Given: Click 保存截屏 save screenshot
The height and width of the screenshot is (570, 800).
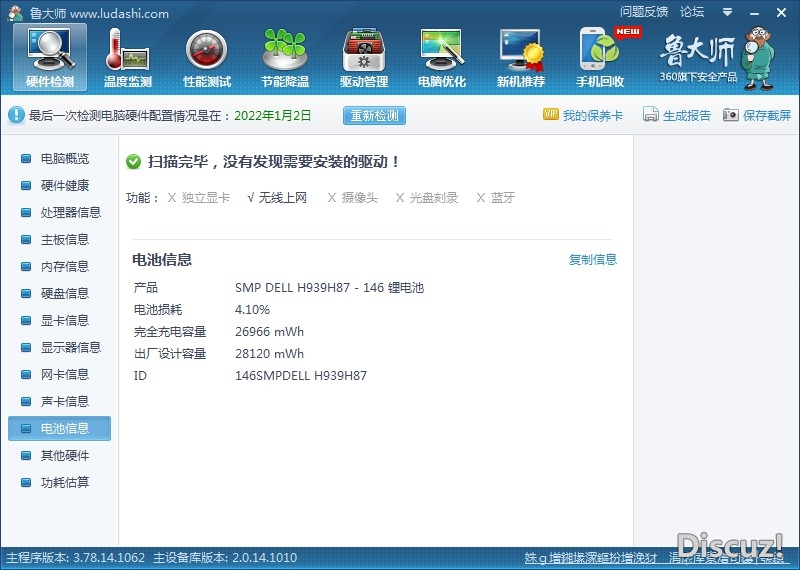Looking at the screenshot, I should [757, 116].
